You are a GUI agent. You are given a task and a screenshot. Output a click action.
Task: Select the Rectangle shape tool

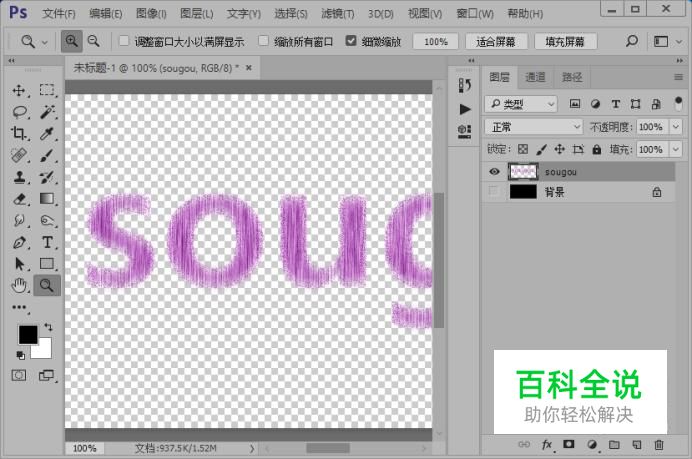pyautogui.click(x=47, y=264)
